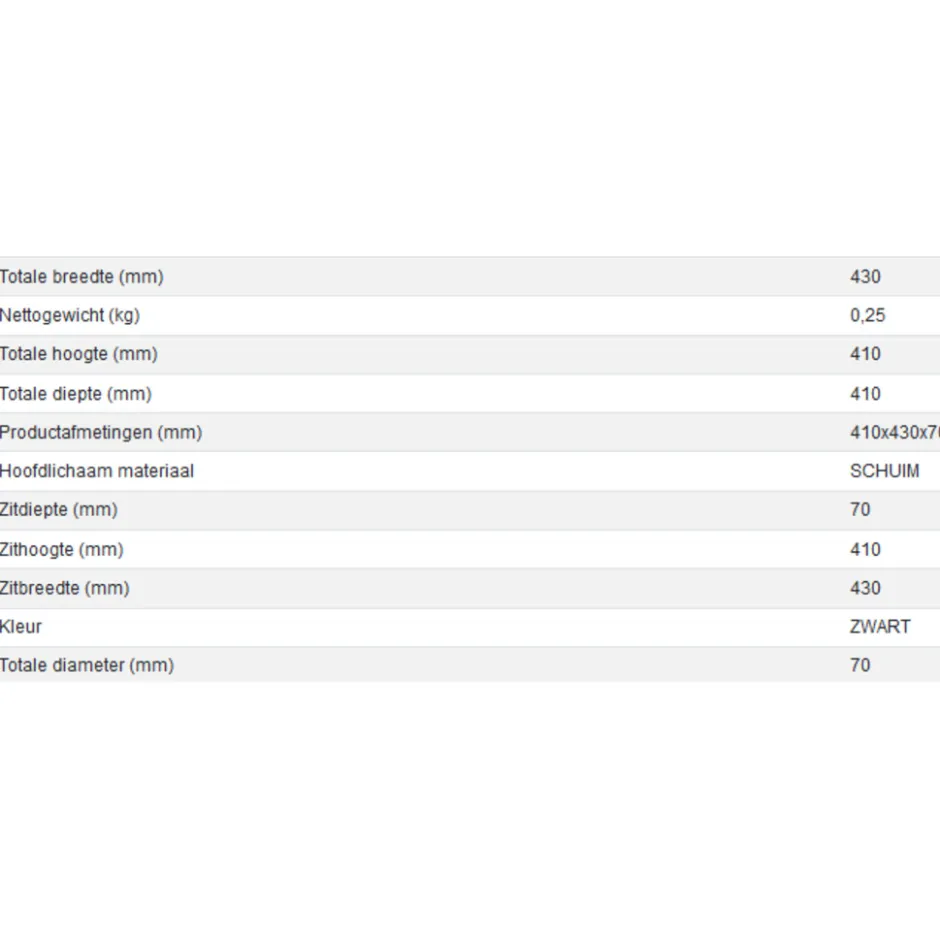Select the ZWART color value
This screenshot has height=940, width=940.
click(x=880, y=627)
